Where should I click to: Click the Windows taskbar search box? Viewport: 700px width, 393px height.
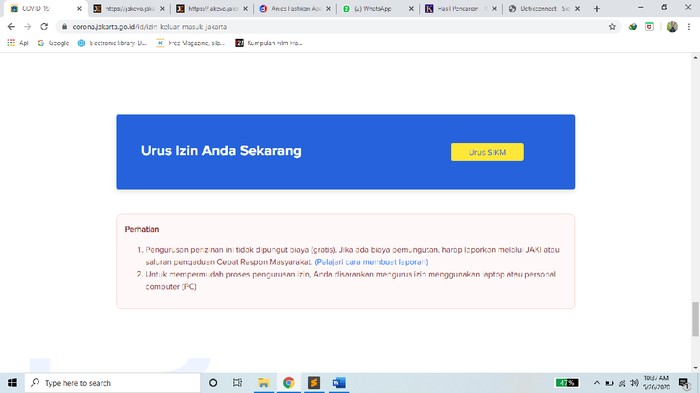(x=112, y=383)
